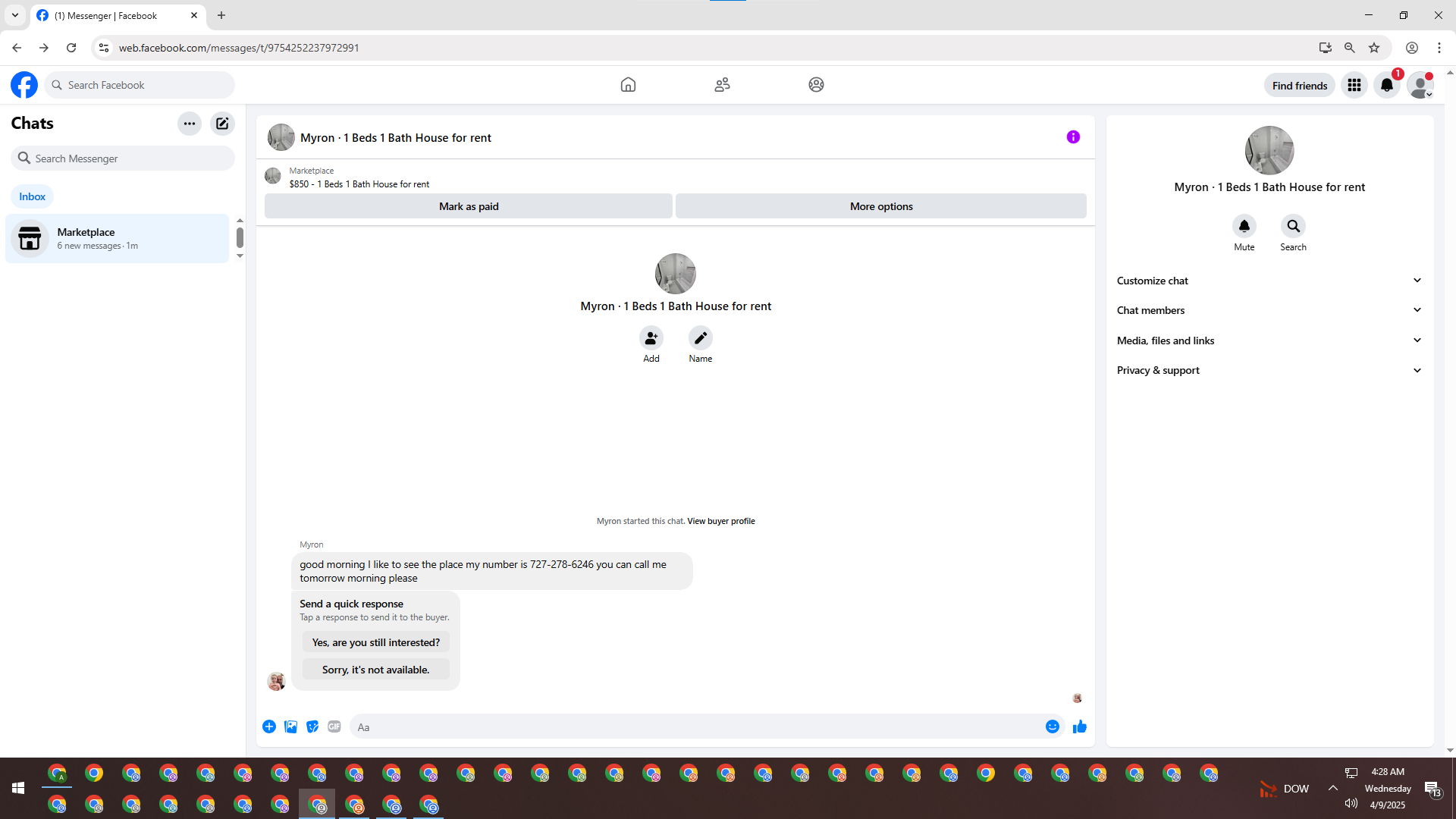Open the Groups icon in top navigation

(x=816, y=85)
